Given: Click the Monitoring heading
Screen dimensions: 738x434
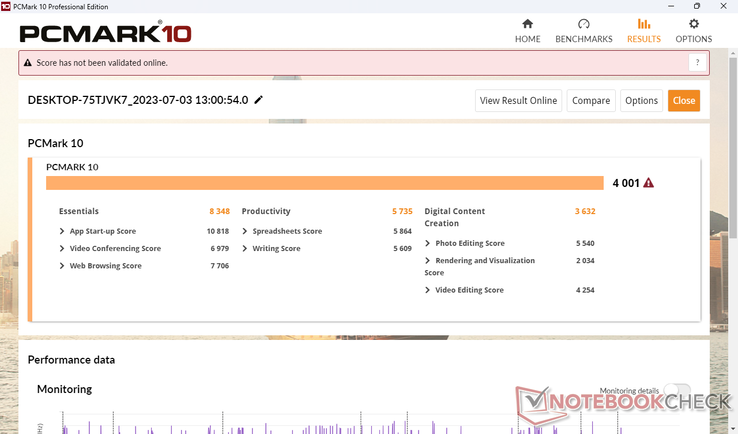Looking at the screenshot, I should [64, 389].
